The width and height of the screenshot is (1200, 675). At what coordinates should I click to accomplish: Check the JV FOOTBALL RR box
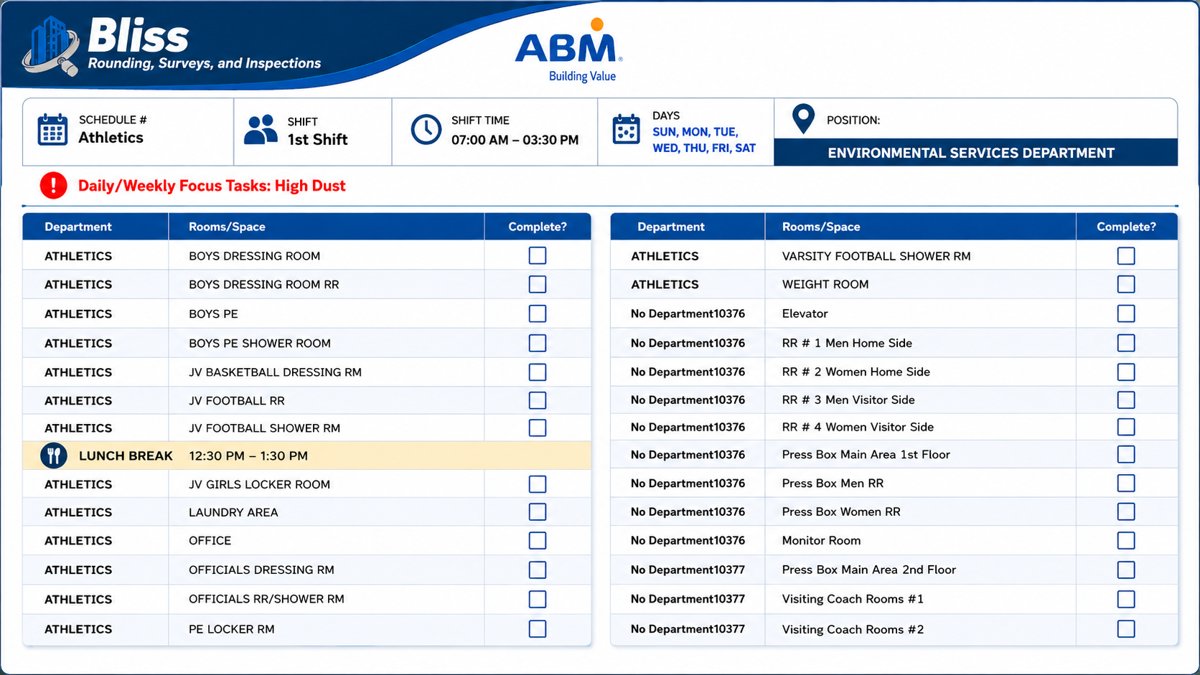point(537,400)
